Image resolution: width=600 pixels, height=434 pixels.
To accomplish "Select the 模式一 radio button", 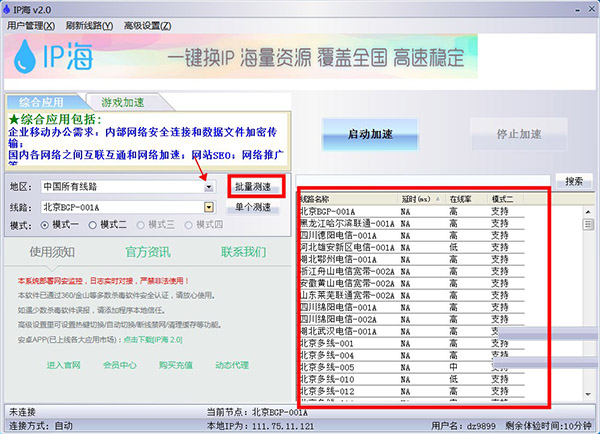I will pos(45,225).
